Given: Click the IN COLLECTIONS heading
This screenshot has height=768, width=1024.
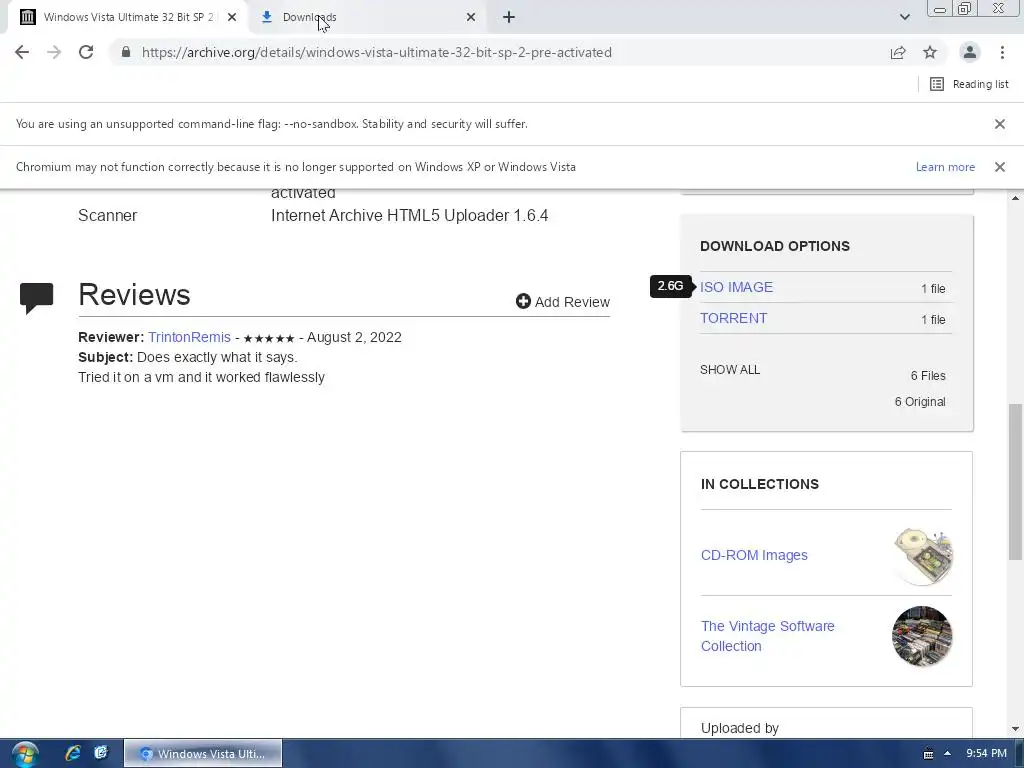Looking at the screenshot, I should tap(760, 484).
